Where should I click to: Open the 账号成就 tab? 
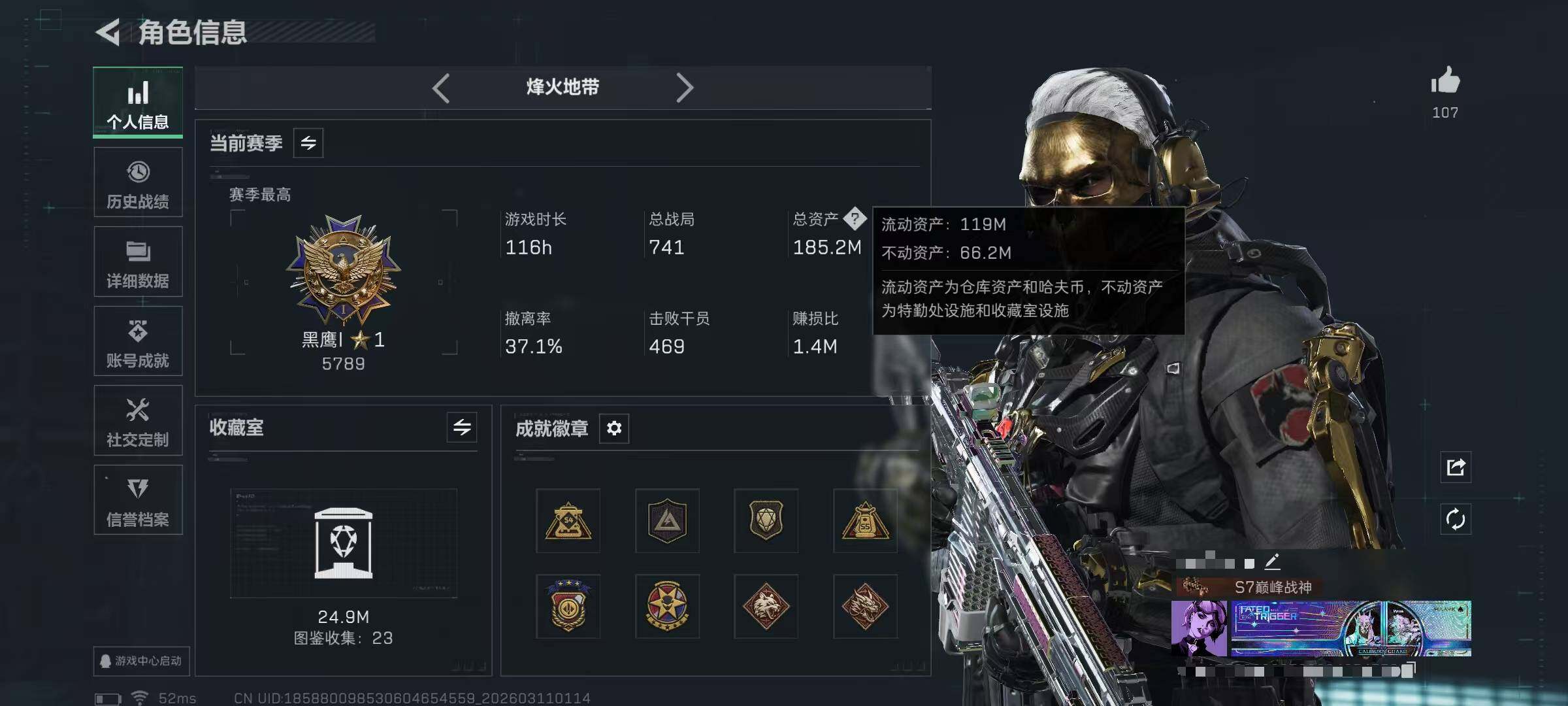(138, 341)
